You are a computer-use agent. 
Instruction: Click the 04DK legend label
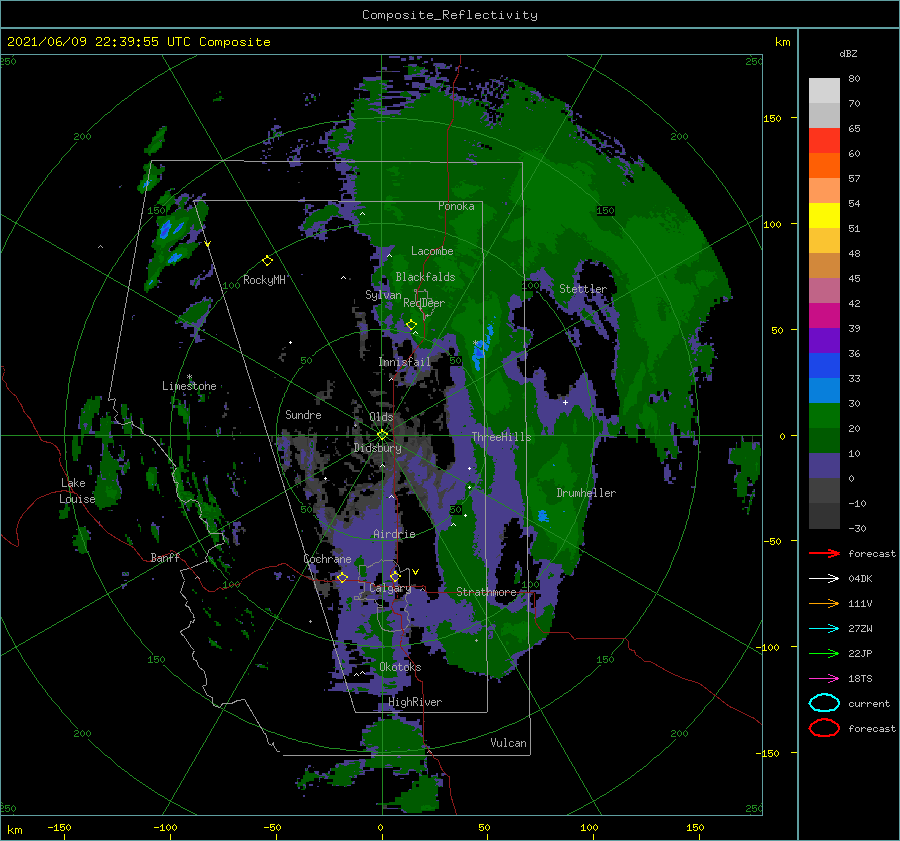pos(860,579)
